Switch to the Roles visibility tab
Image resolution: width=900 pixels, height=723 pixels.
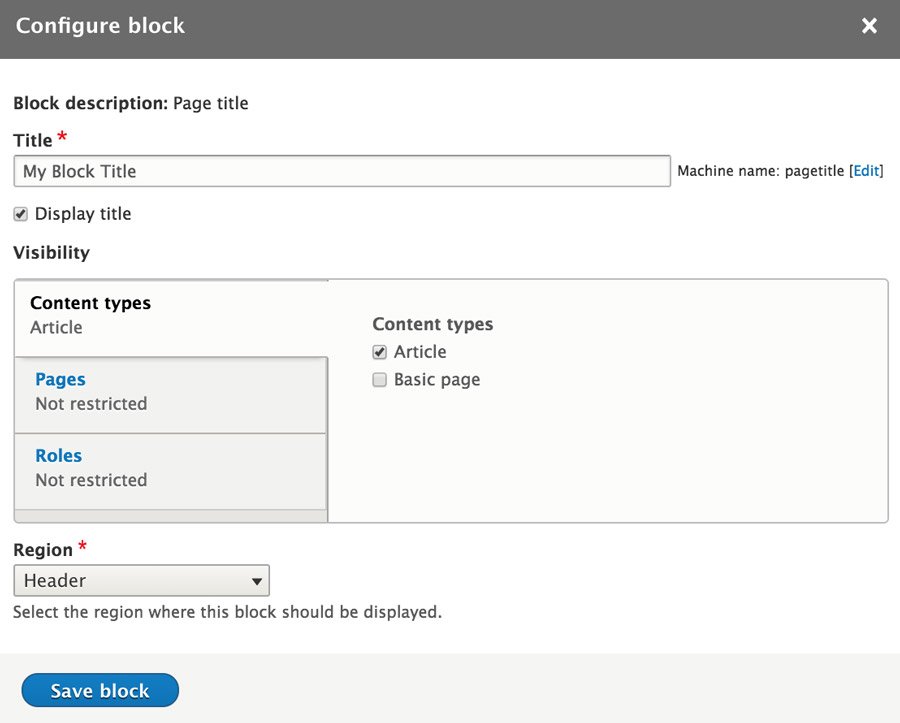click(58, 455)
